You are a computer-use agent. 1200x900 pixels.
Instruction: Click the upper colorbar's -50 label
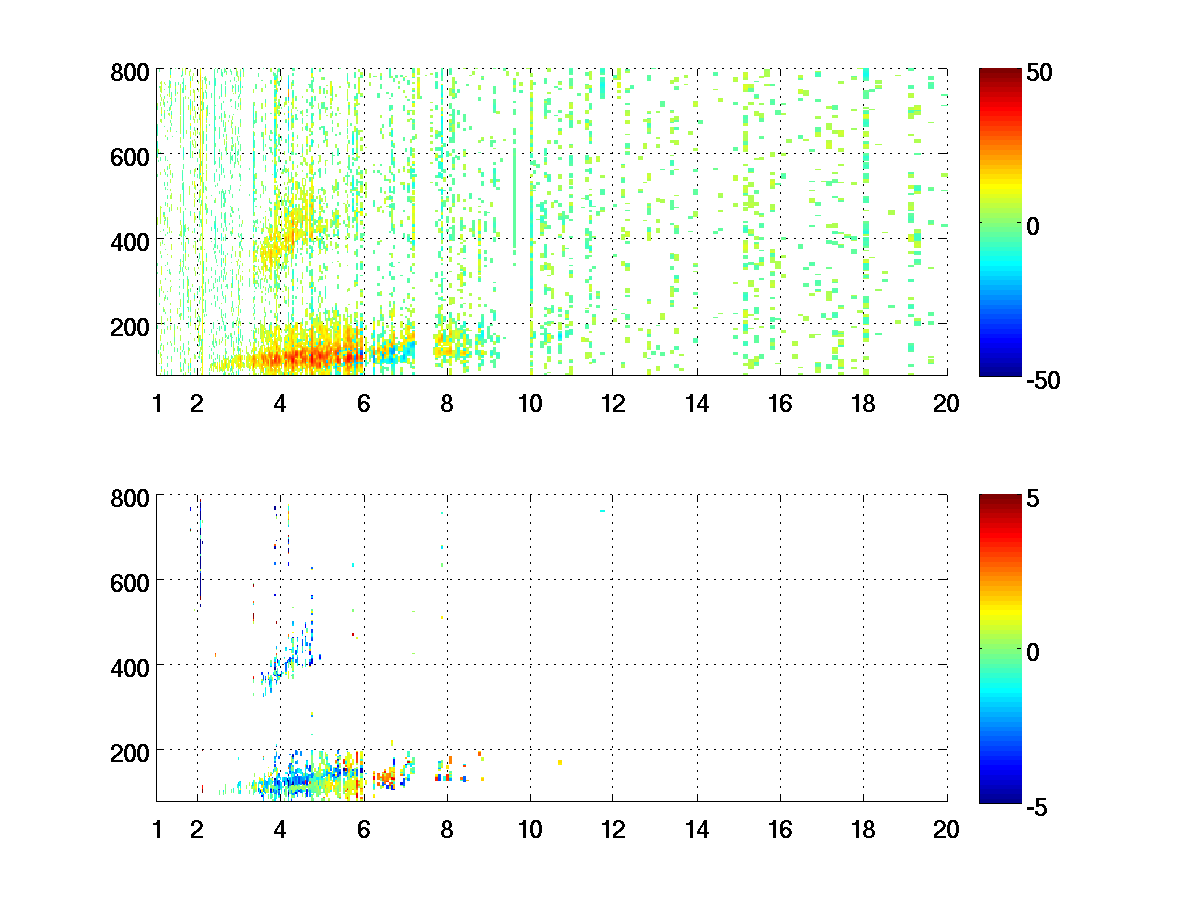point(1046,380)
